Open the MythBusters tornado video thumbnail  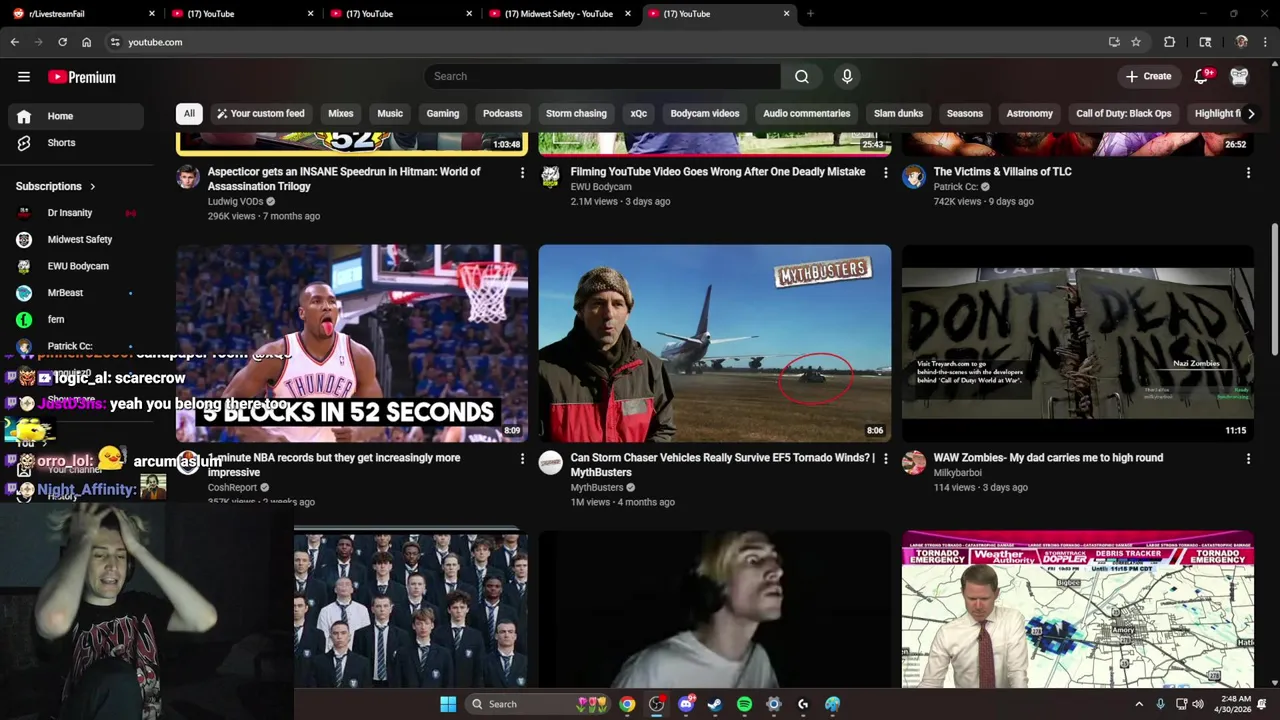(x=715, y=343)
